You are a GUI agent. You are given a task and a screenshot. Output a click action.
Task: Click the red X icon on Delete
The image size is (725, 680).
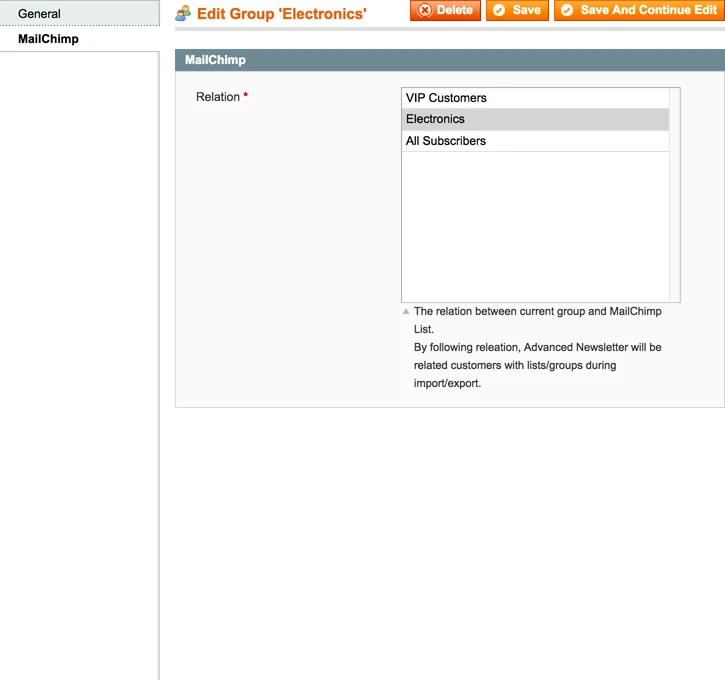tap(425, 10)
